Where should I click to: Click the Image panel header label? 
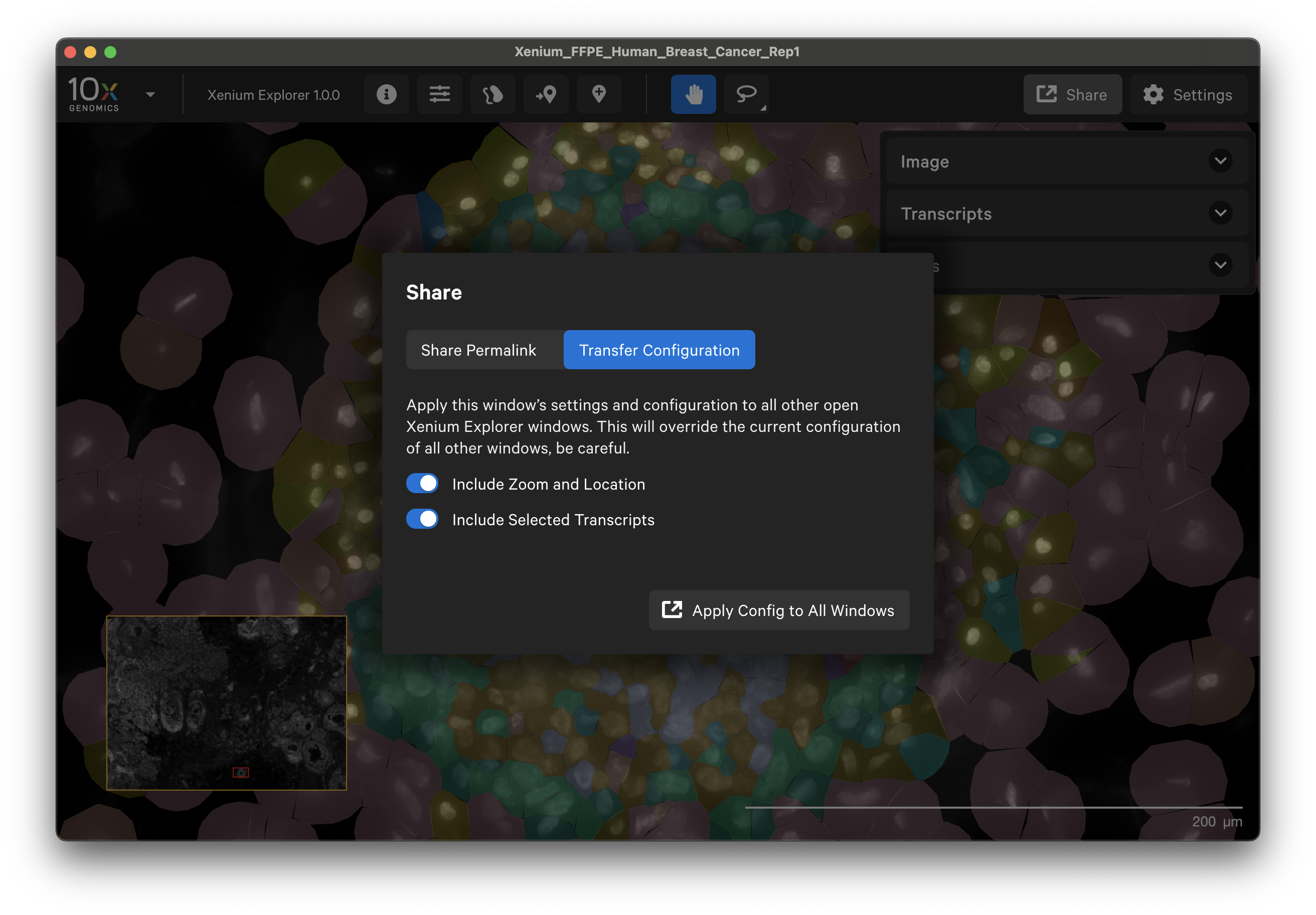click(x=924, y=162)
